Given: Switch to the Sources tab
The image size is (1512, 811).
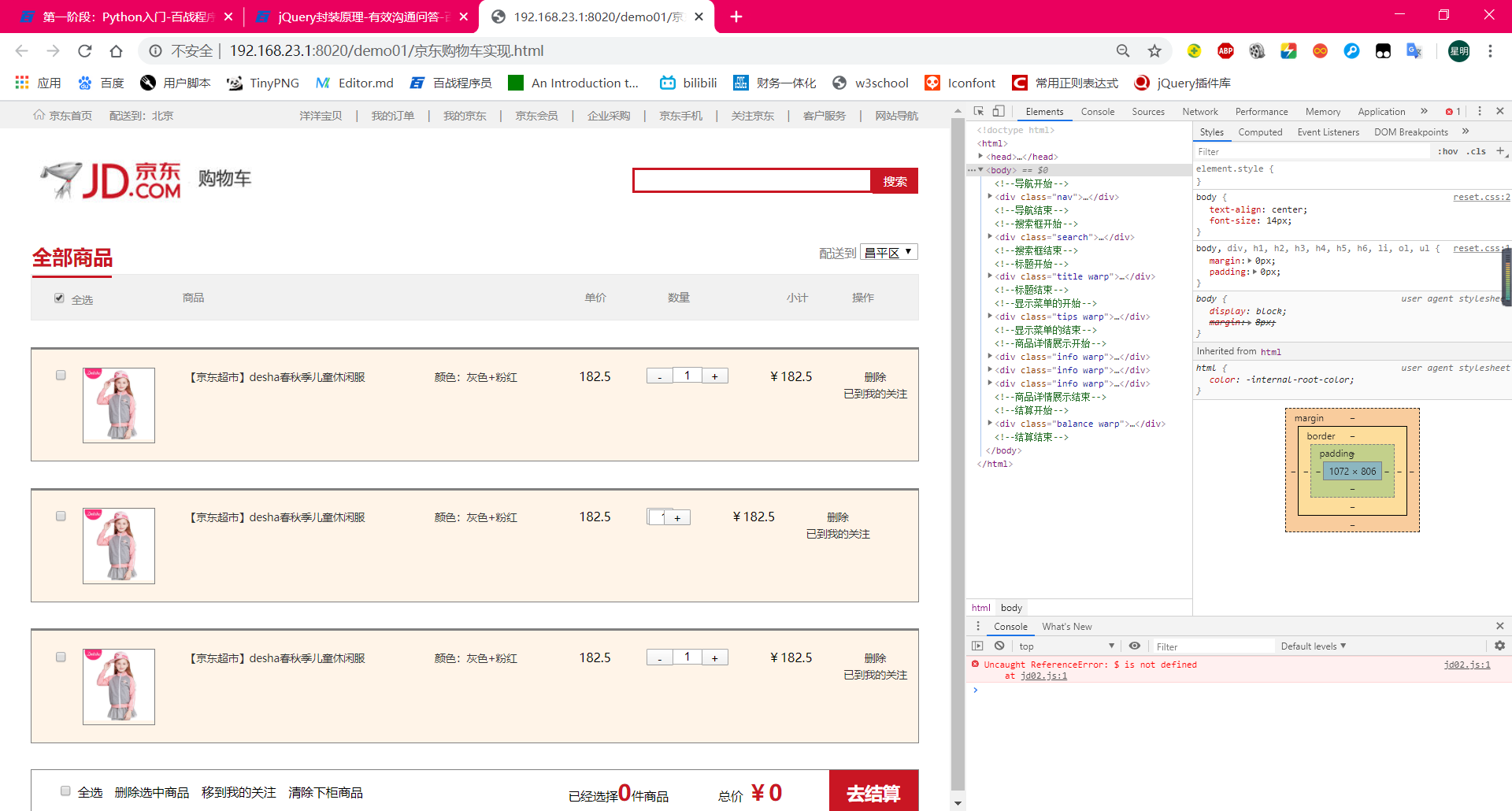Looking at the screenshot, I should pyautogui.click(x=1148, y=112).
